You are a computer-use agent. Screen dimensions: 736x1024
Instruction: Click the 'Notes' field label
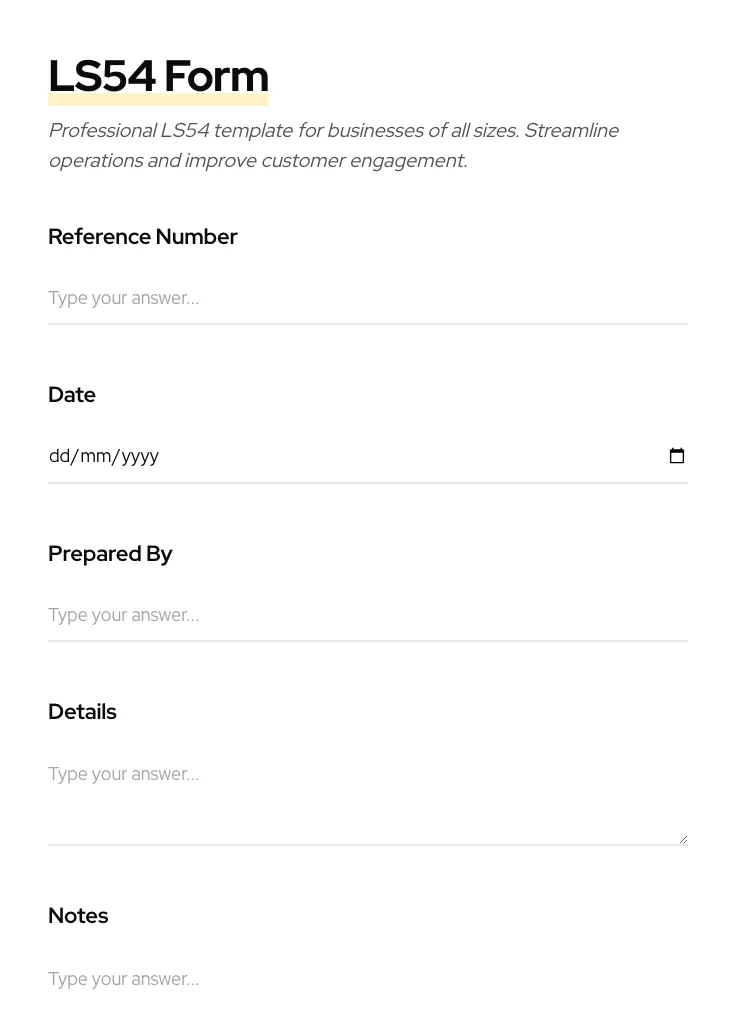(x=78, y=916)
